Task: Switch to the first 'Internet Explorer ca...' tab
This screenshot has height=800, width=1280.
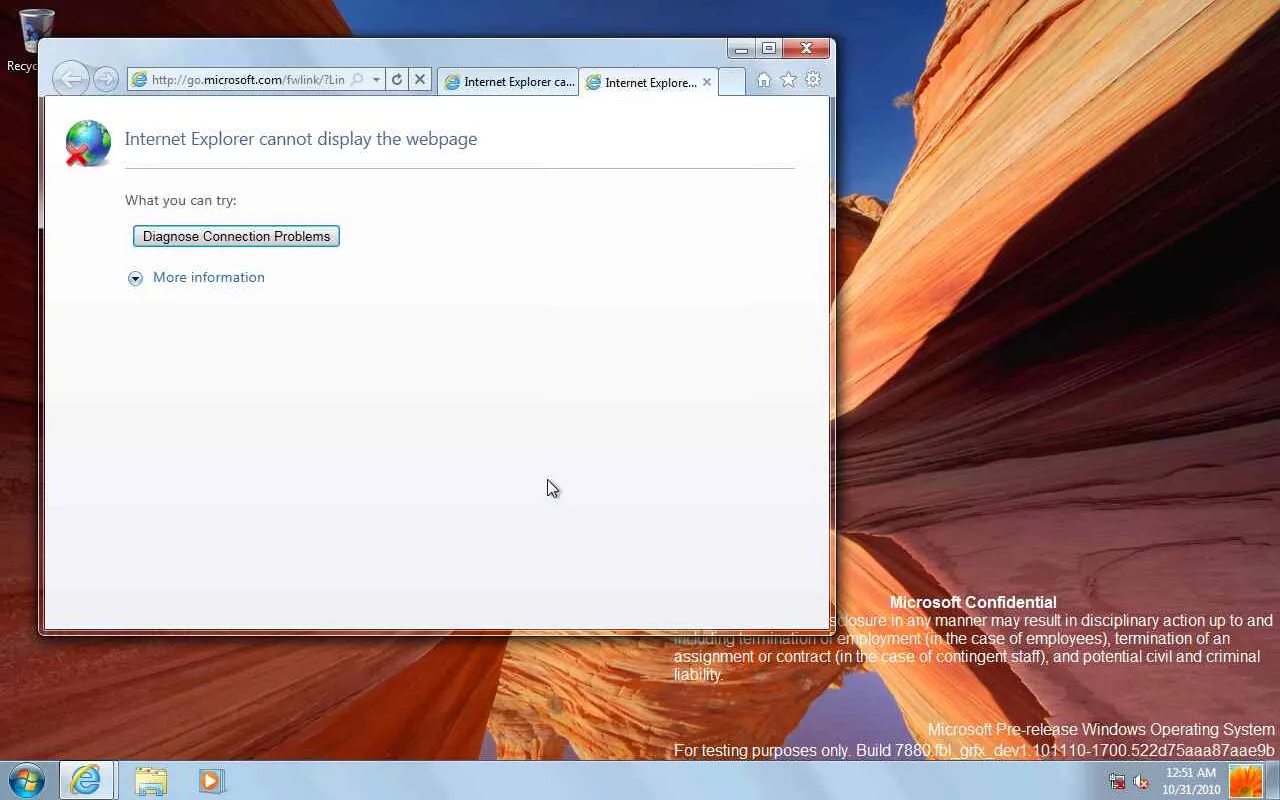Action: click(509, 82)
